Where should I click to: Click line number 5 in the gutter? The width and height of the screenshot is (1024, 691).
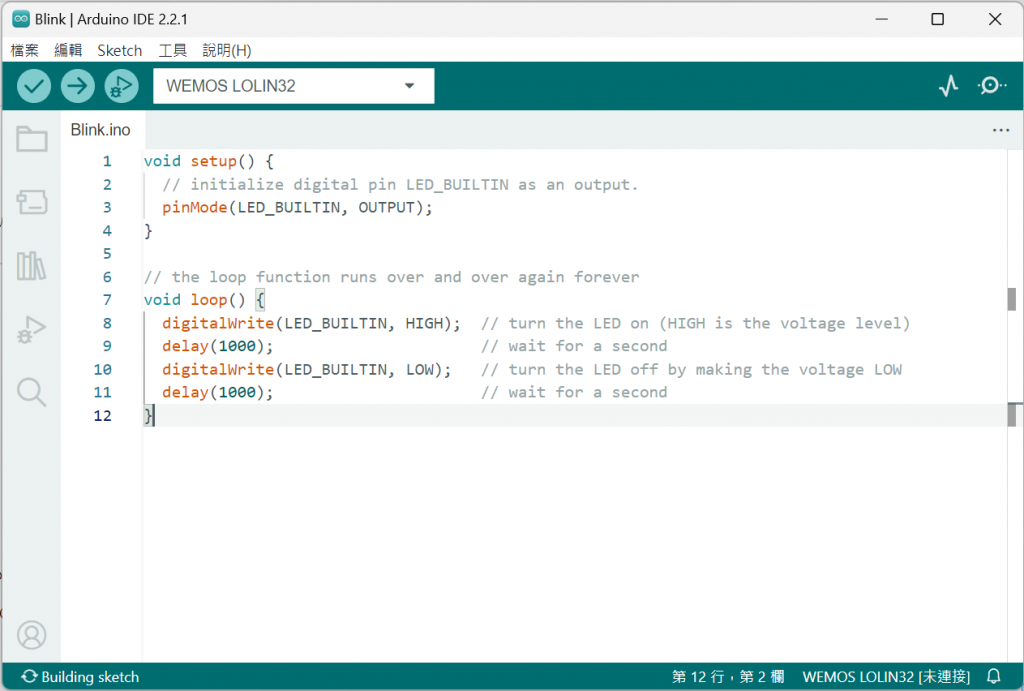[107, 253]
